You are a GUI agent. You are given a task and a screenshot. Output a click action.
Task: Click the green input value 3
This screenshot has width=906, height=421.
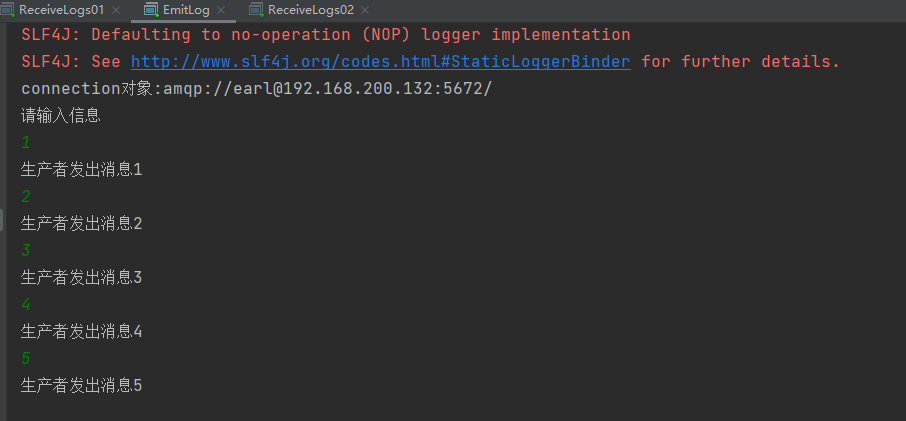click(25, 250)
